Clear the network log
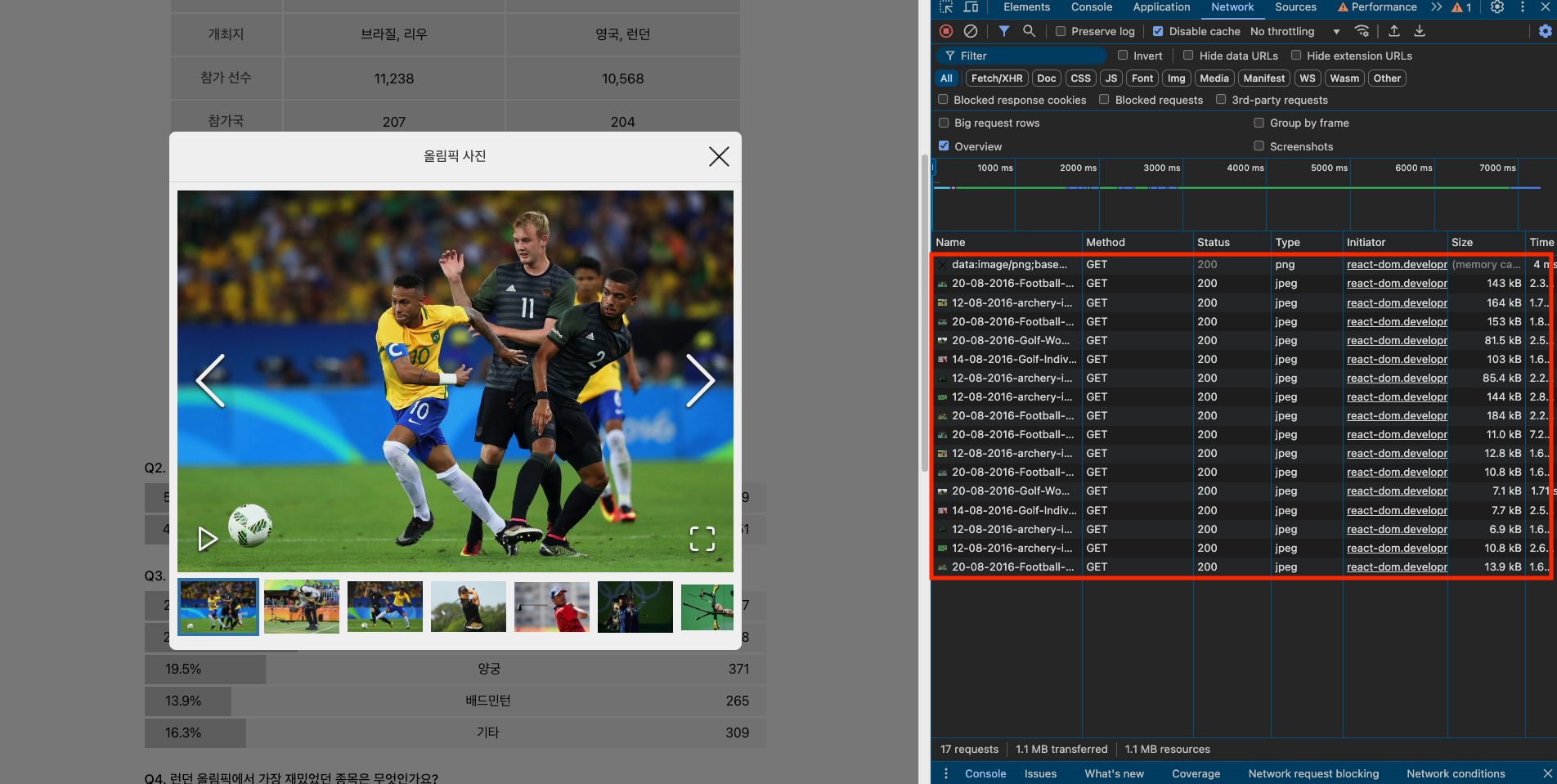Screen dimensions: 1557x784 point(971,31)
